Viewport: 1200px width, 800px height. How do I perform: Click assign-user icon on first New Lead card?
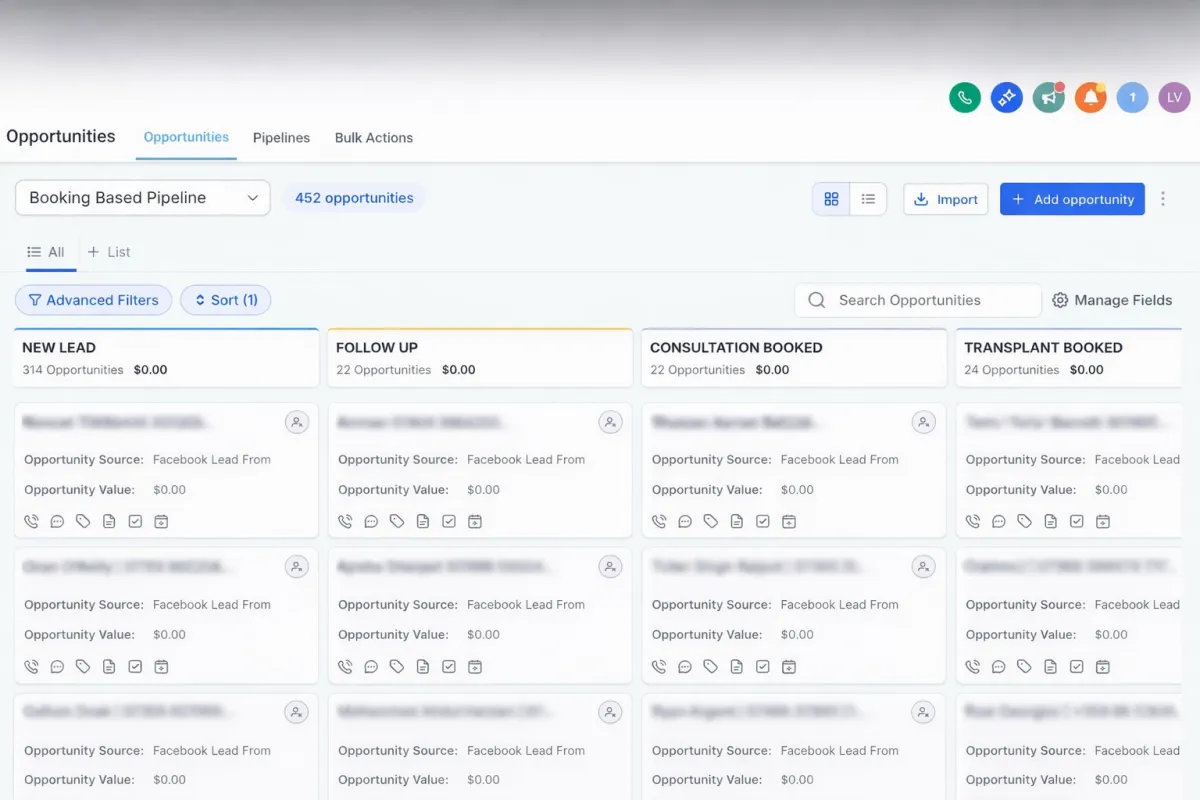(x=296, y=423)
